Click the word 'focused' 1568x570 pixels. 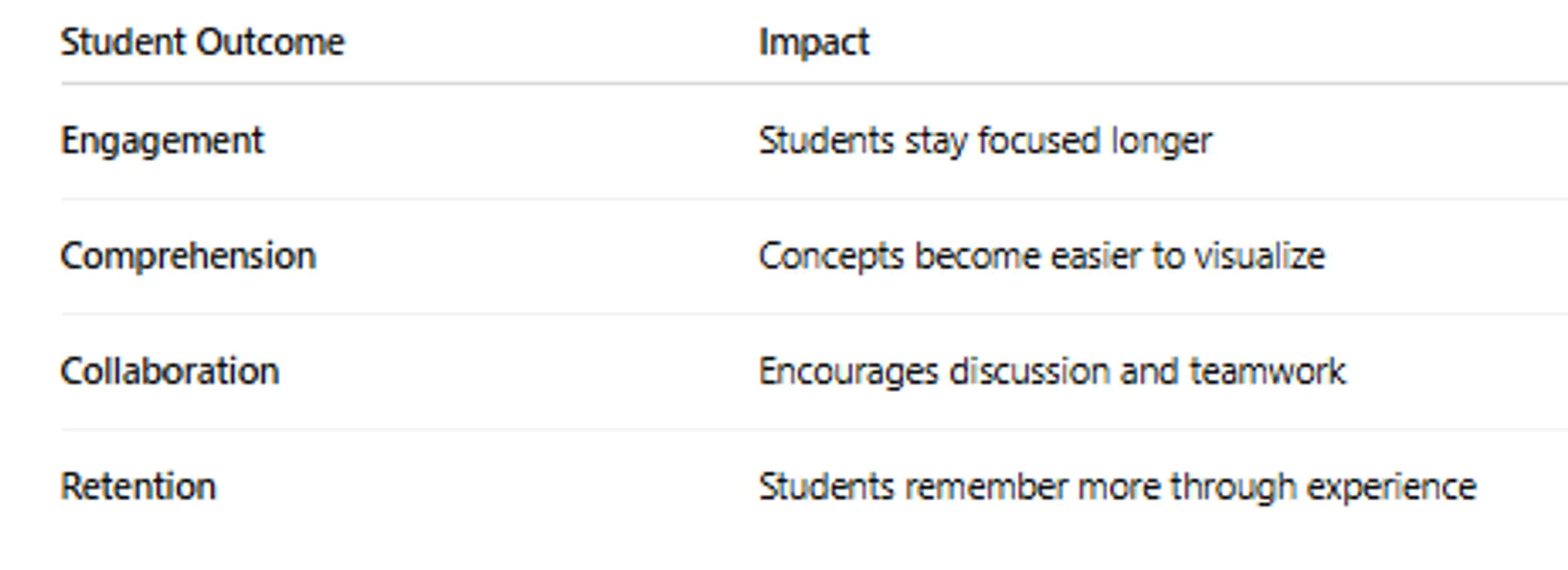1031,141
